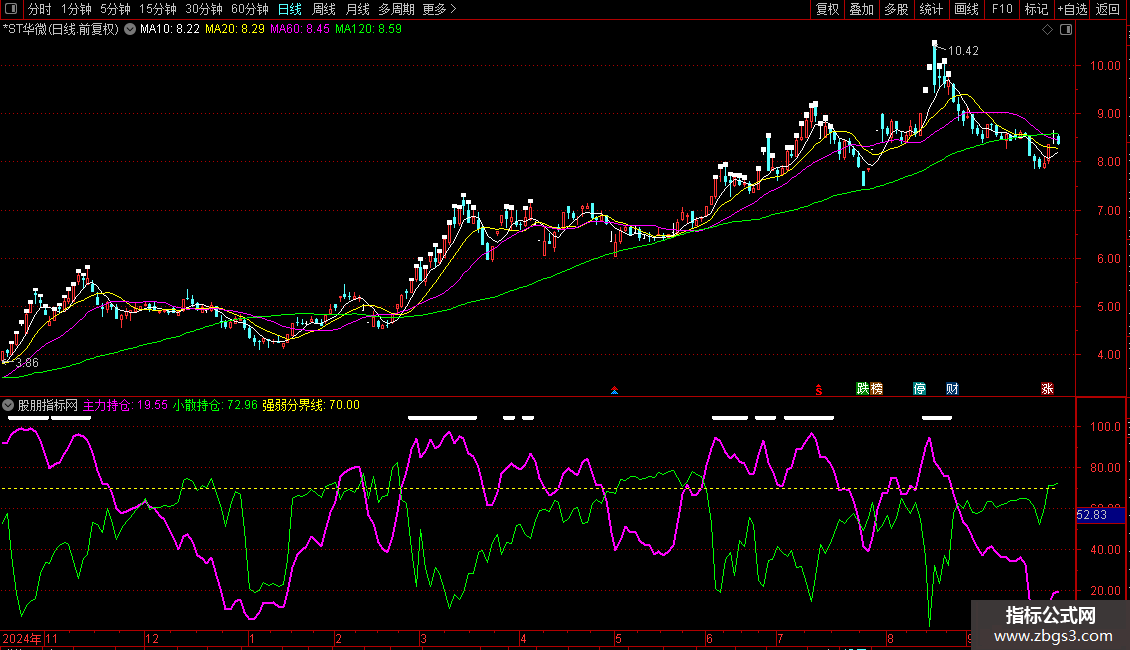The image size is (1130, 650).
Task: Expand the 股朋指标网 indicator dropdown arrow
Action: pyautogui.click(x=9, y=405)
